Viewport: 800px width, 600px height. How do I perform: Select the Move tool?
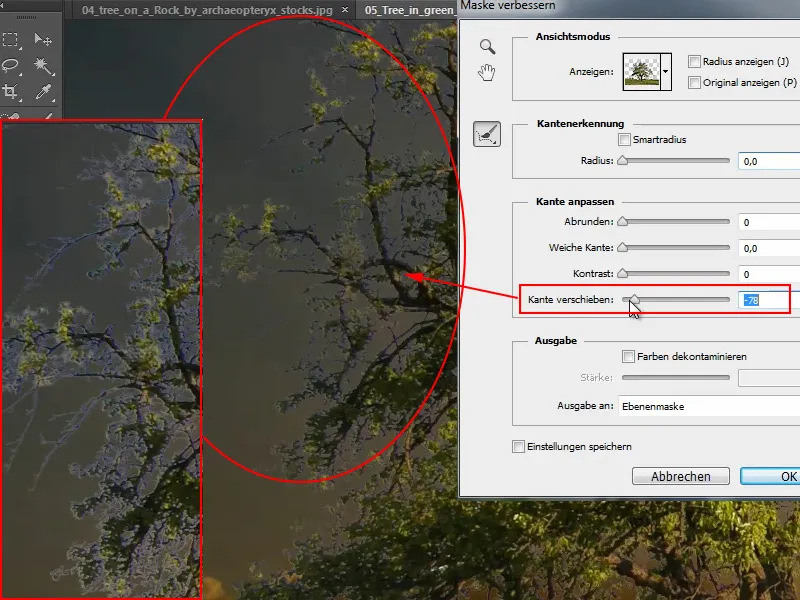pyautogui.click(x=43, y=40)
